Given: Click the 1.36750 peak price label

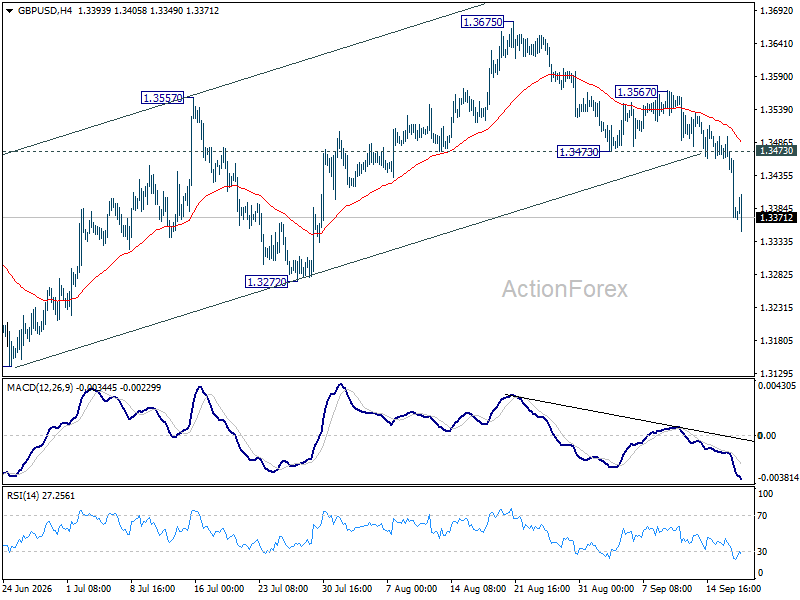Looking at the screenshot, I should (x=482, y=22).
